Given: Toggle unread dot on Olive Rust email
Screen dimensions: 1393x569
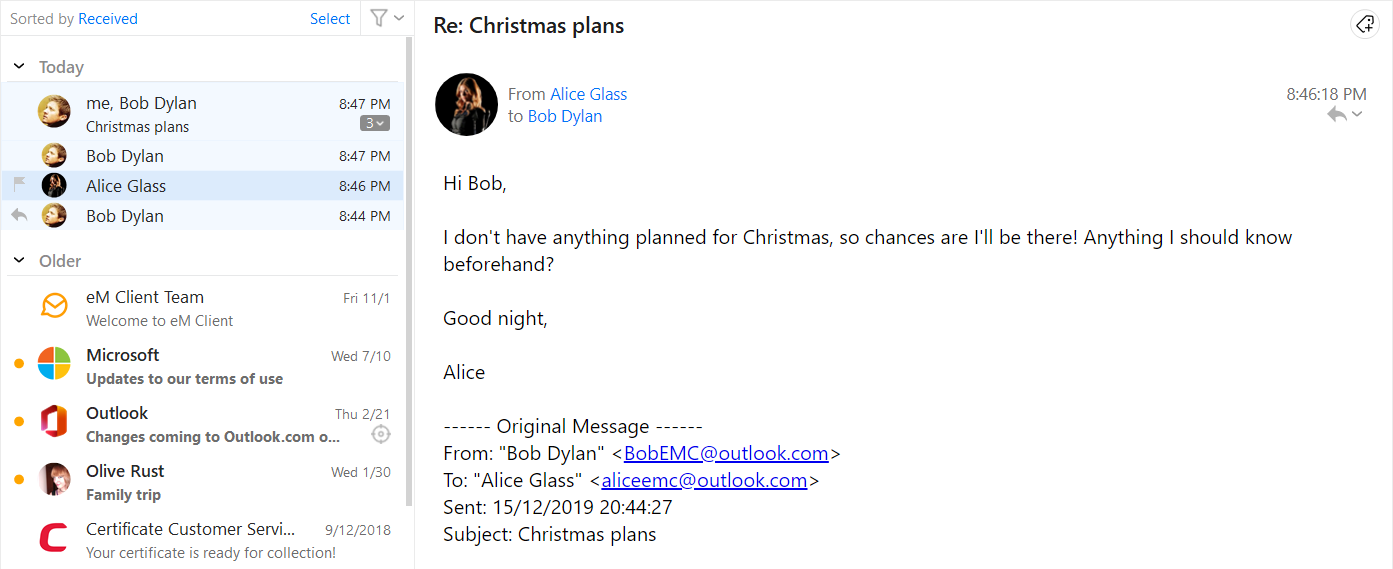Looking at the screenshot, I should coord(19,480).
